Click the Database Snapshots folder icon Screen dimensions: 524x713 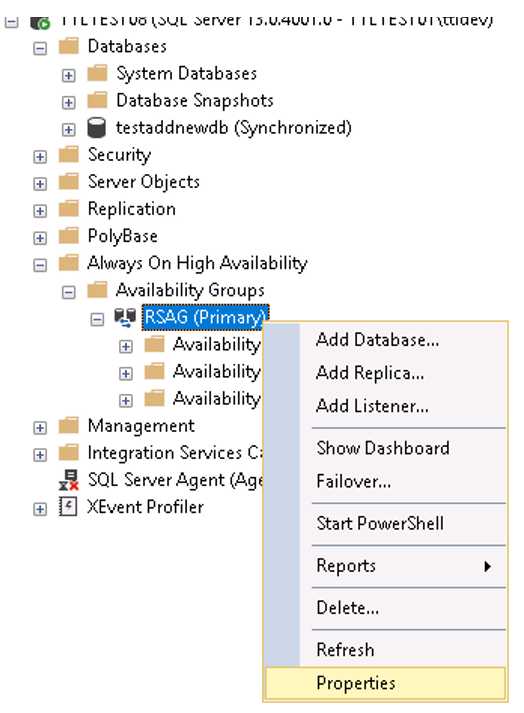pyautogui.click(x=97, y=100)
